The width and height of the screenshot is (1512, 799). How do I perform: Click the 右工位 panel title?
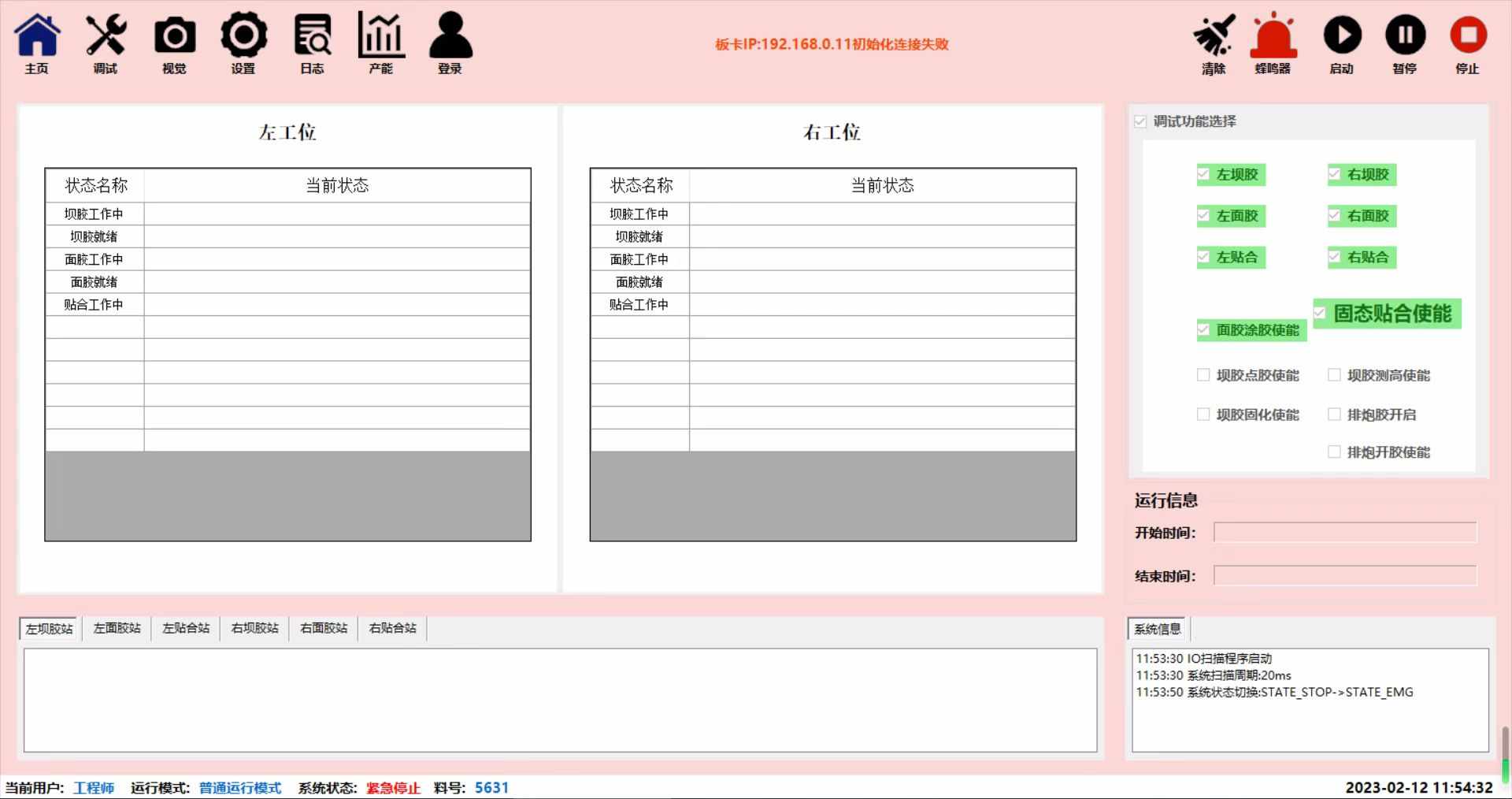[832, 132]
